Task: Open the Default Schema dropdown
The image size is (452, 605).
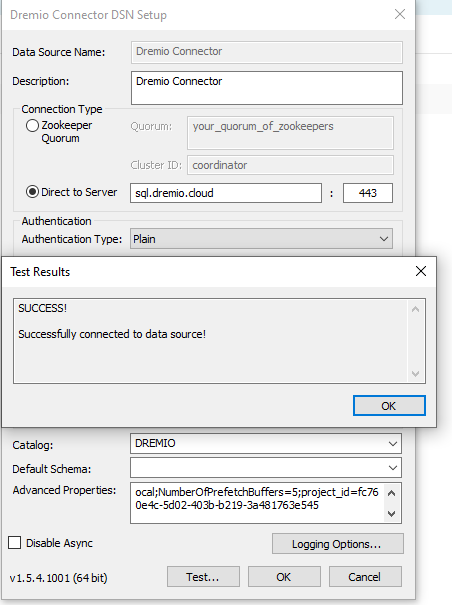Action: (266, 468)
